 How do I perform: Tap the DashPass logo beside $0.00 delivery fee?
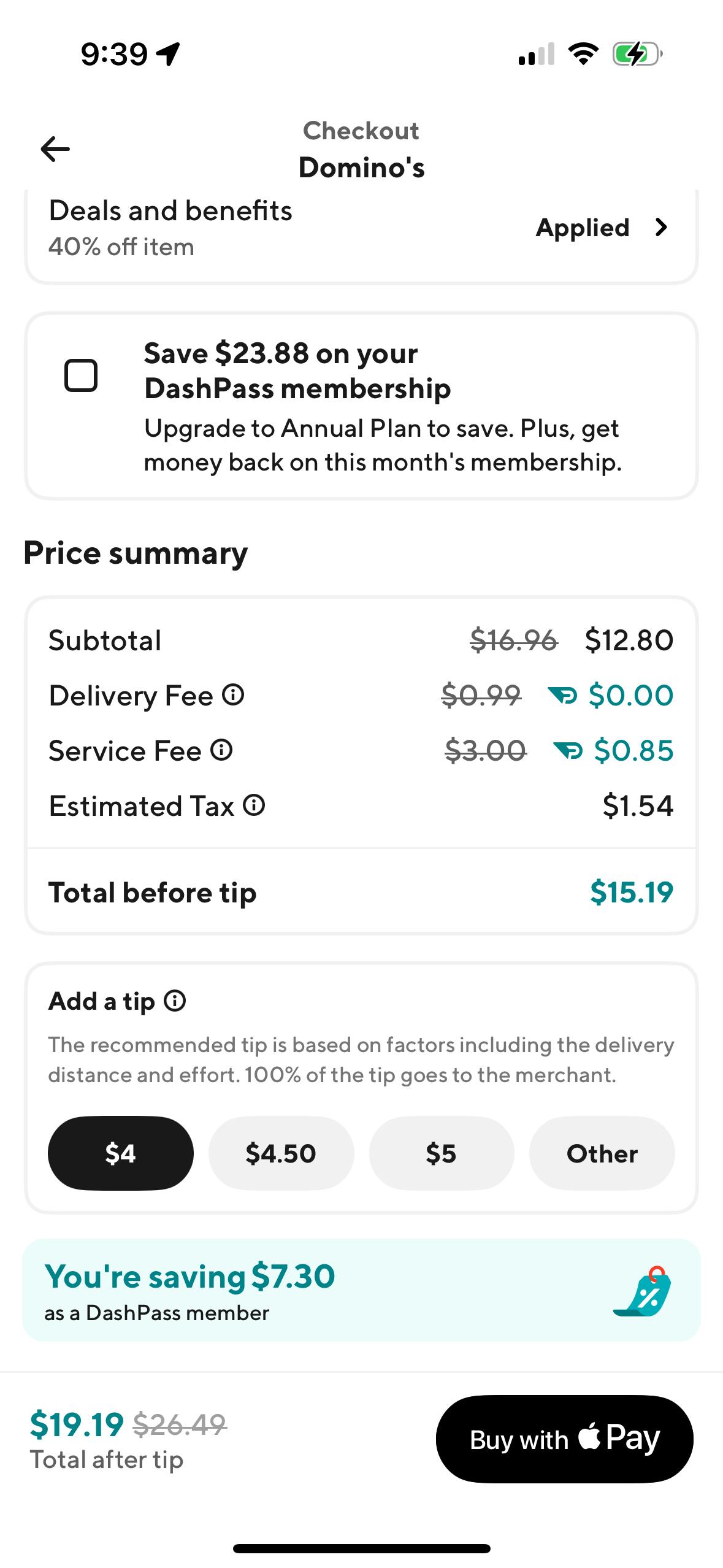[562, 696]
